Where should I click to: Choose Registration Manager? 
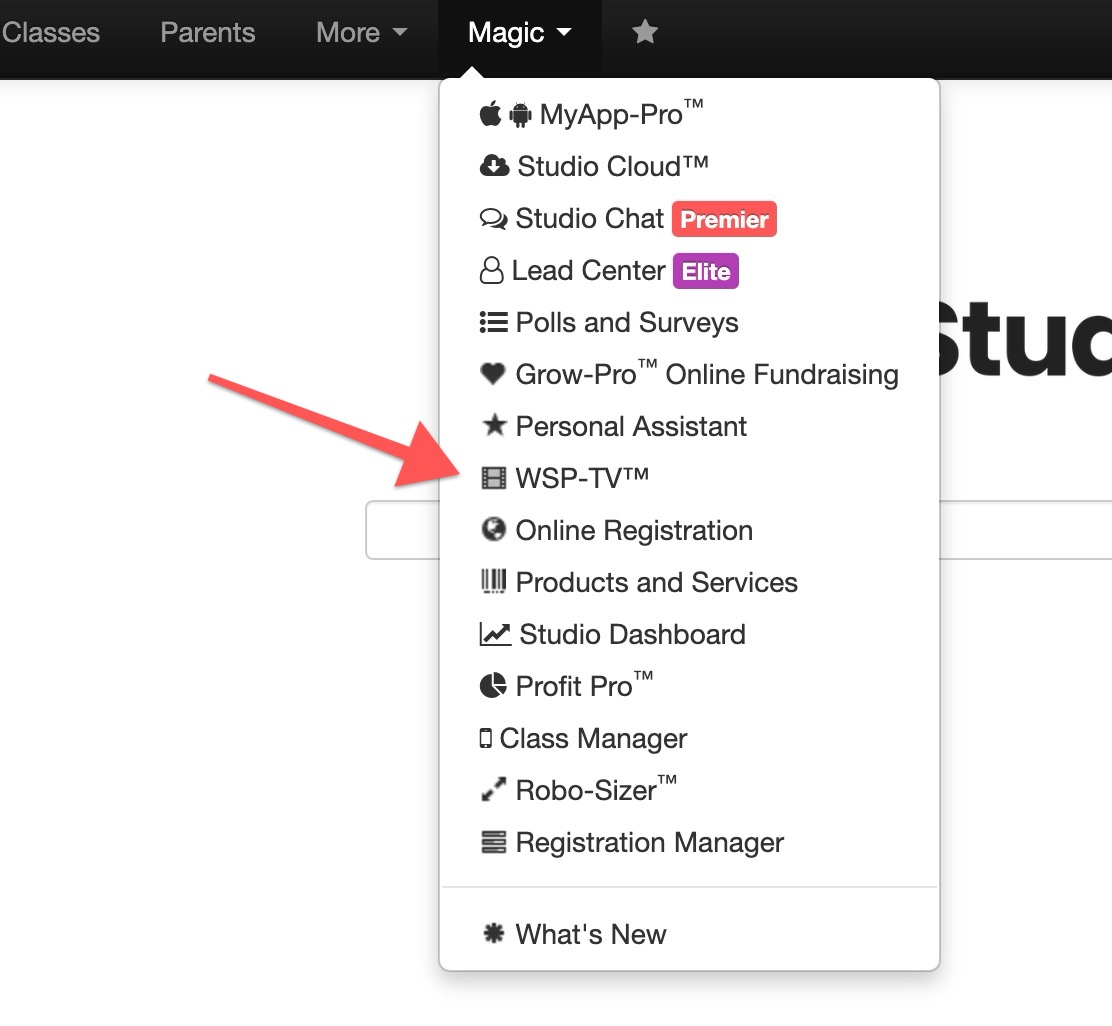tap(689, 842)
